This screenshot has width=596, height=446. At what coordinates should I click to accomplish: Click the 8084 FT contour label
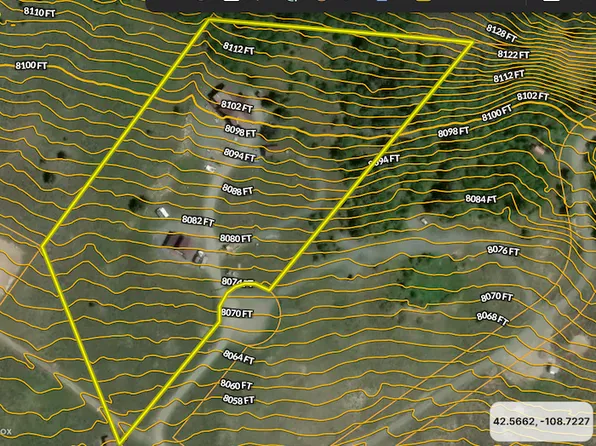pyautogui.click(x=481, y=199)
